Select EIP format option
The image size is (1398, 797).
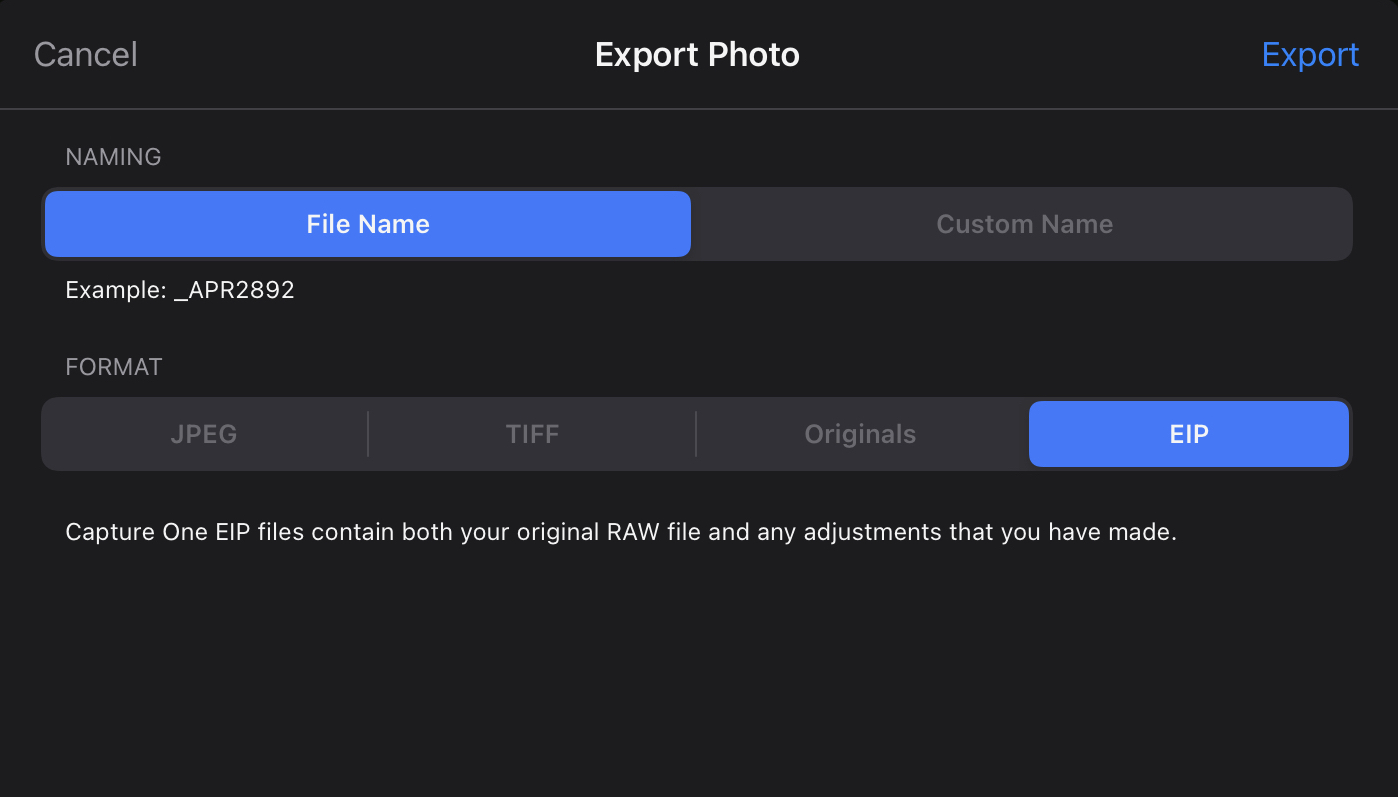pos(1189,434)
